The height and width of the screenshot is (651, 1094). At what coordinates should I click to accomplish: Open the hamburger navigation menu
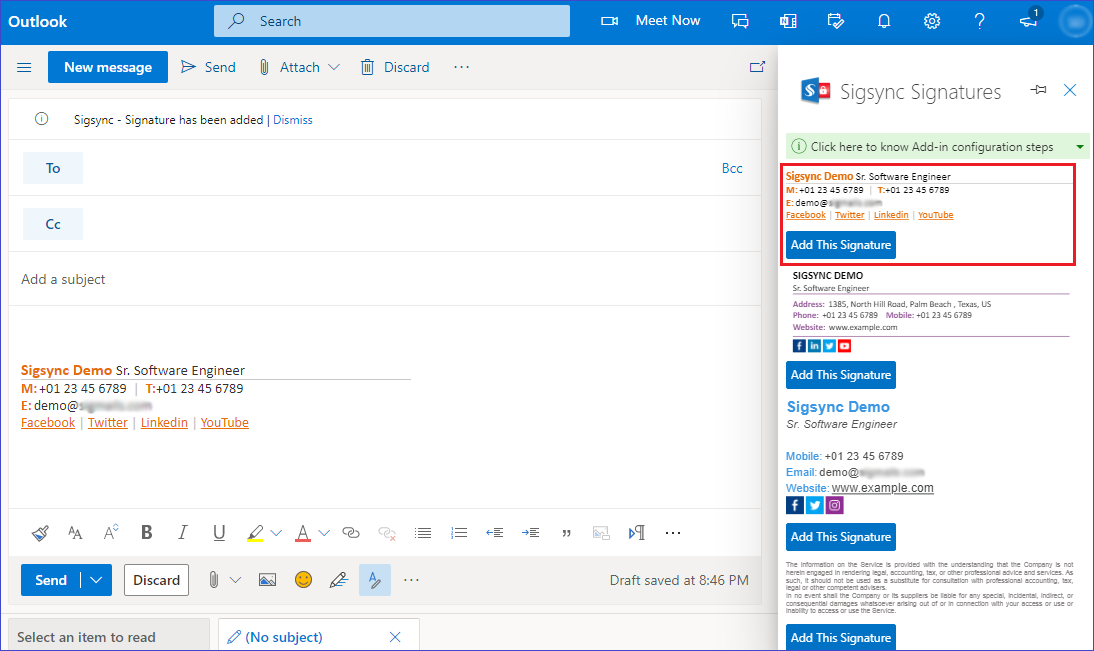pyautogui.click(x=25, y=67)
